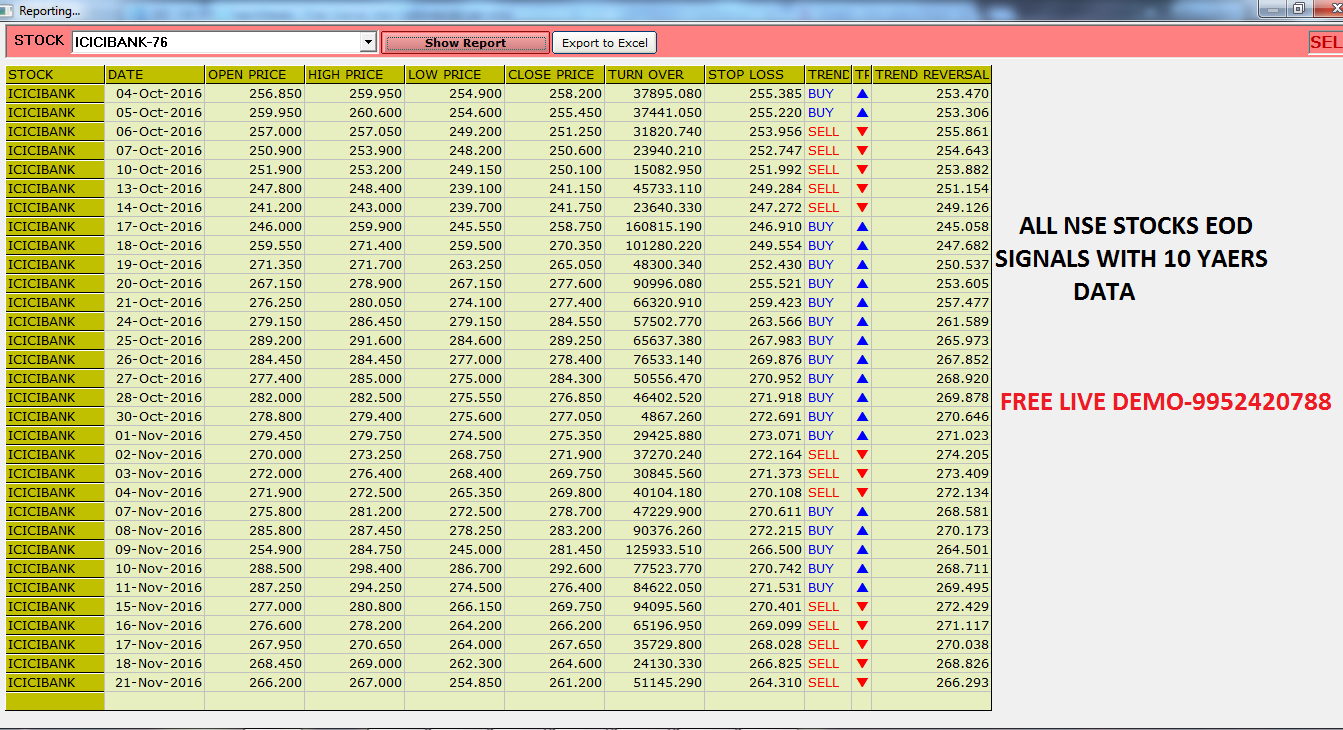The image size is (1343, 730).
Task: Click the red down-arrow icon for 13-Oct-2016
Action: [862, 189]
